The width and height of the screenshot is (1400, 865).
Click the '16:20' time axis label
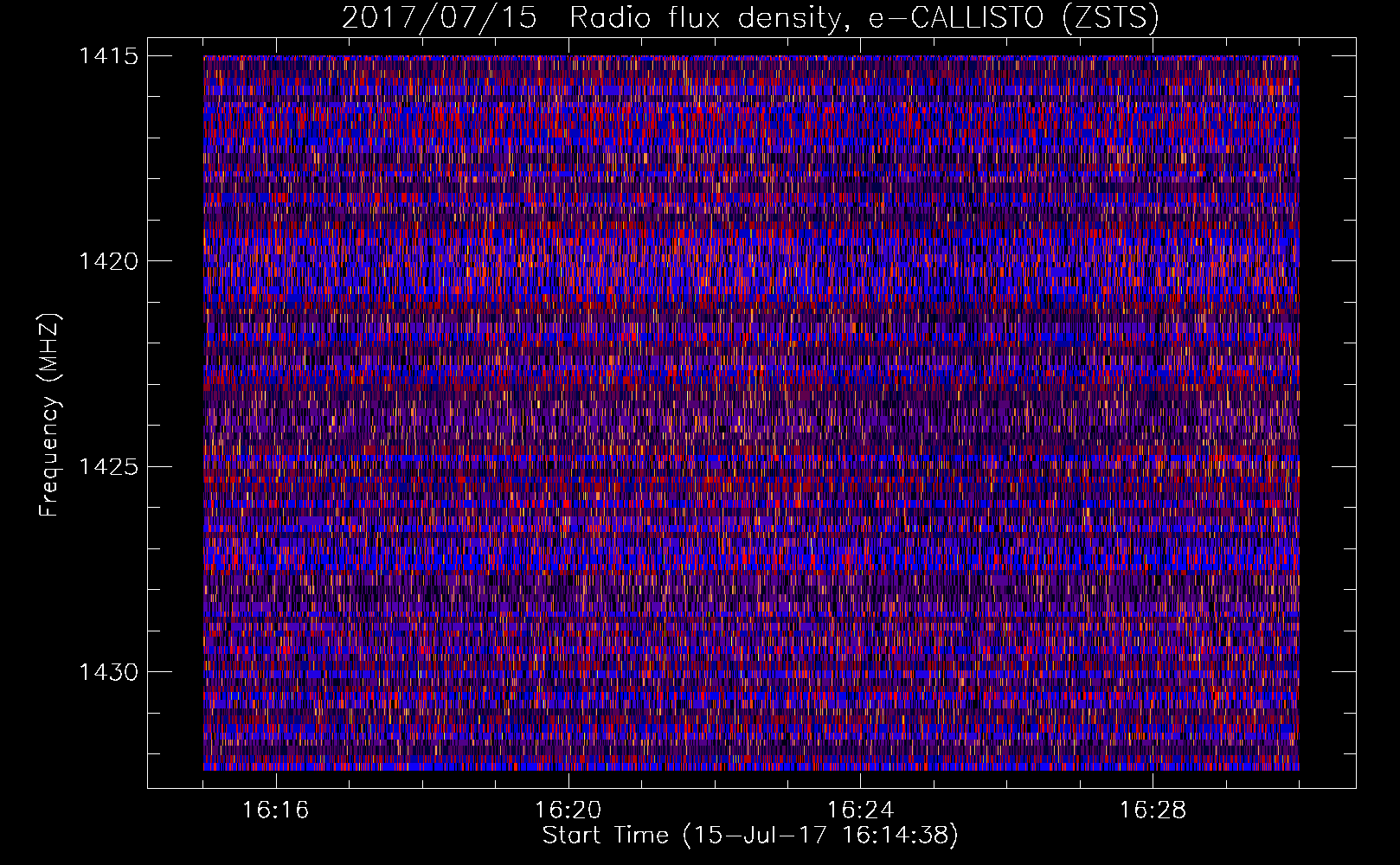(x=568, y=811)
